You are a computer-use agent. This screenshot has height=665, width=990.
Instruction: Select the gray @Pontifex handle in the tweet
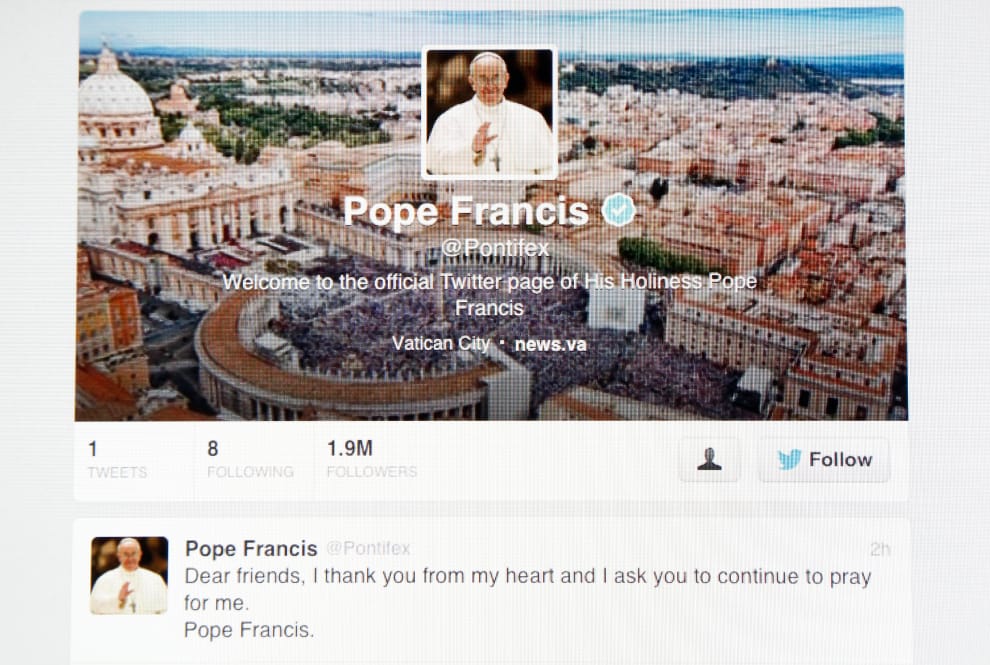click(x=368, y=548)
